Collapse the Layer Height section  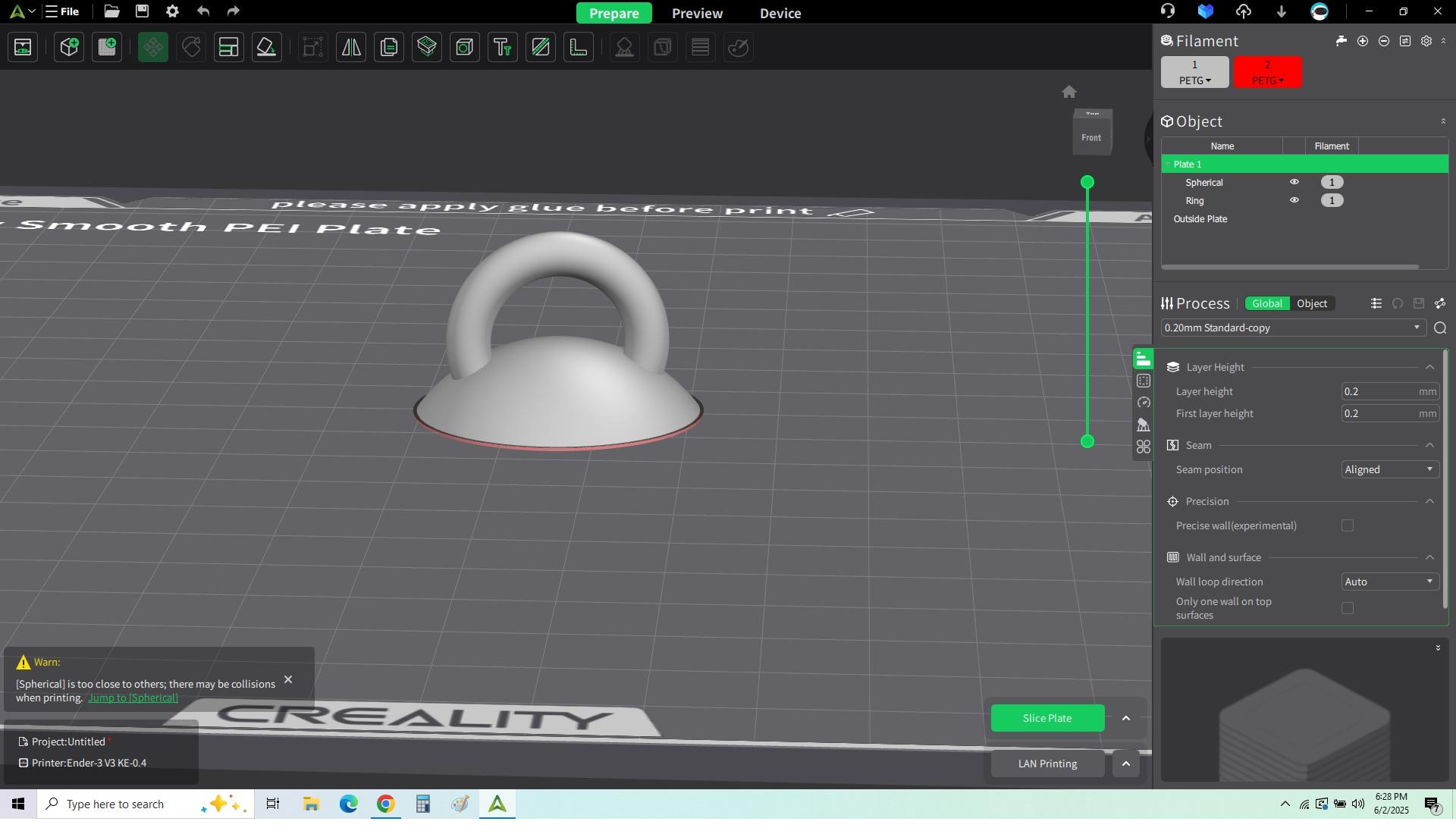coord(1429,367)
